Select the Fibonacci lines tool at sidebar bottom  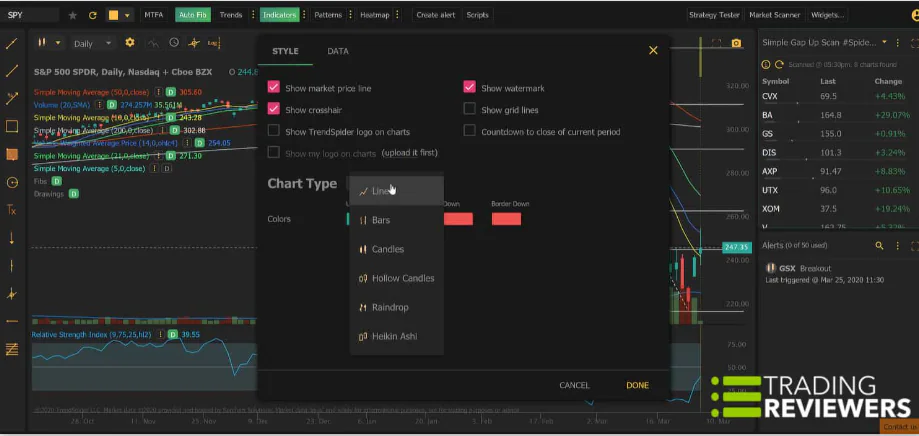(12, 349)
